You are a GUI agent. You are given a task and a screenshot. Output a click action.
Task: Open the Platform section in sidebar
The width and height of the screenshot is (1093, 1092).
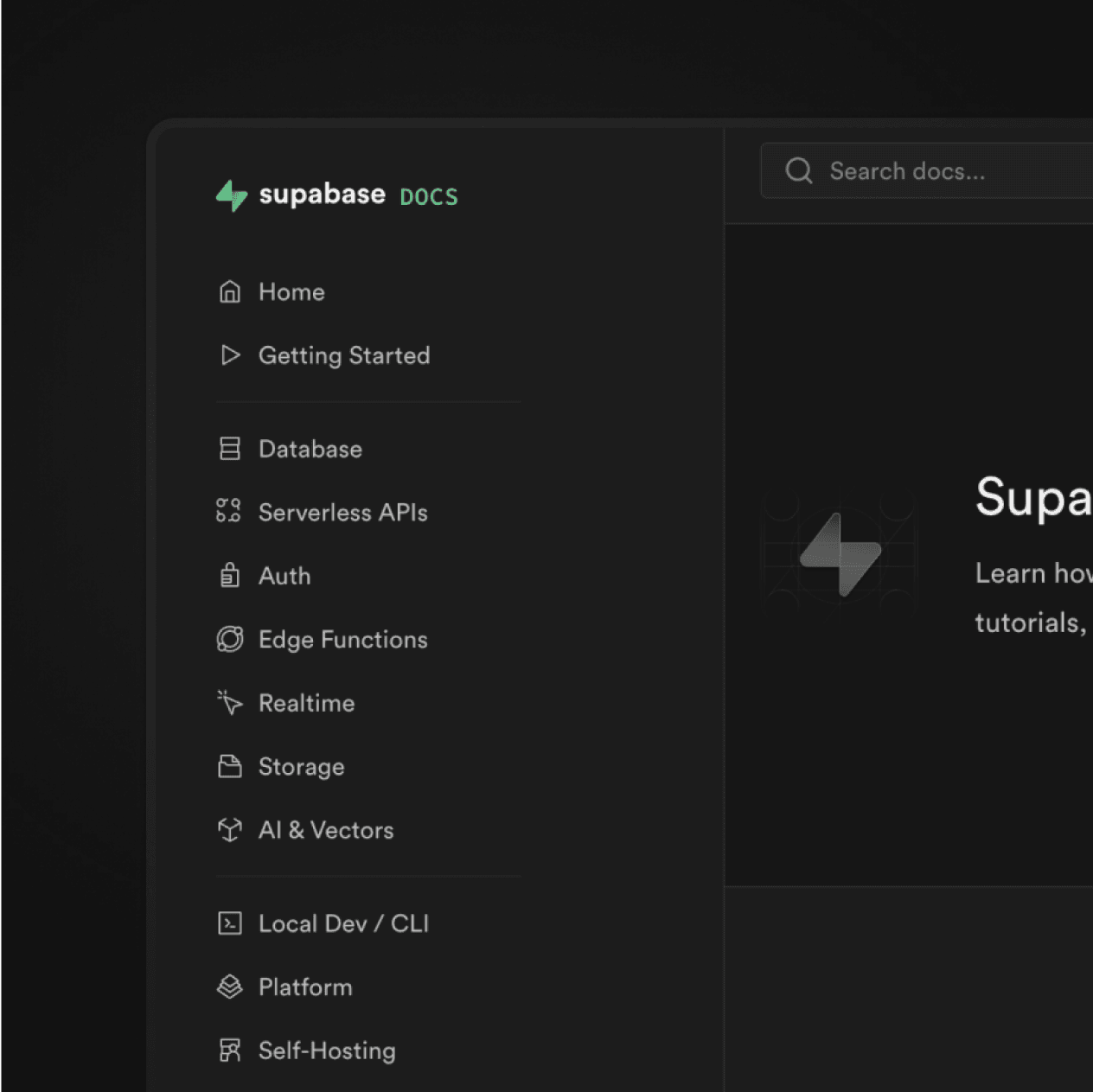[x=304, y=987]
